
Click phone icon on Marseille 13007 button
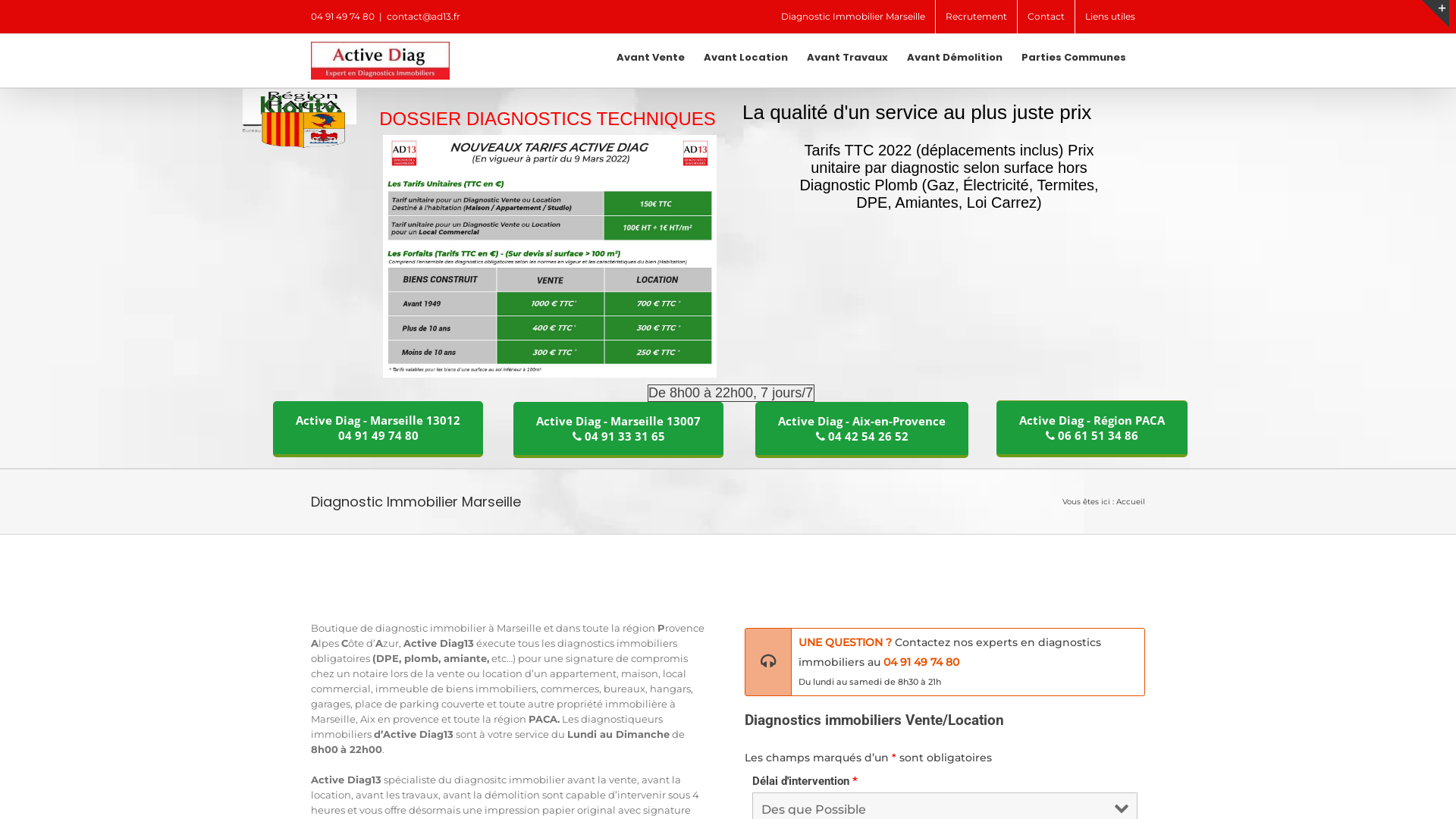pos(577,437)
